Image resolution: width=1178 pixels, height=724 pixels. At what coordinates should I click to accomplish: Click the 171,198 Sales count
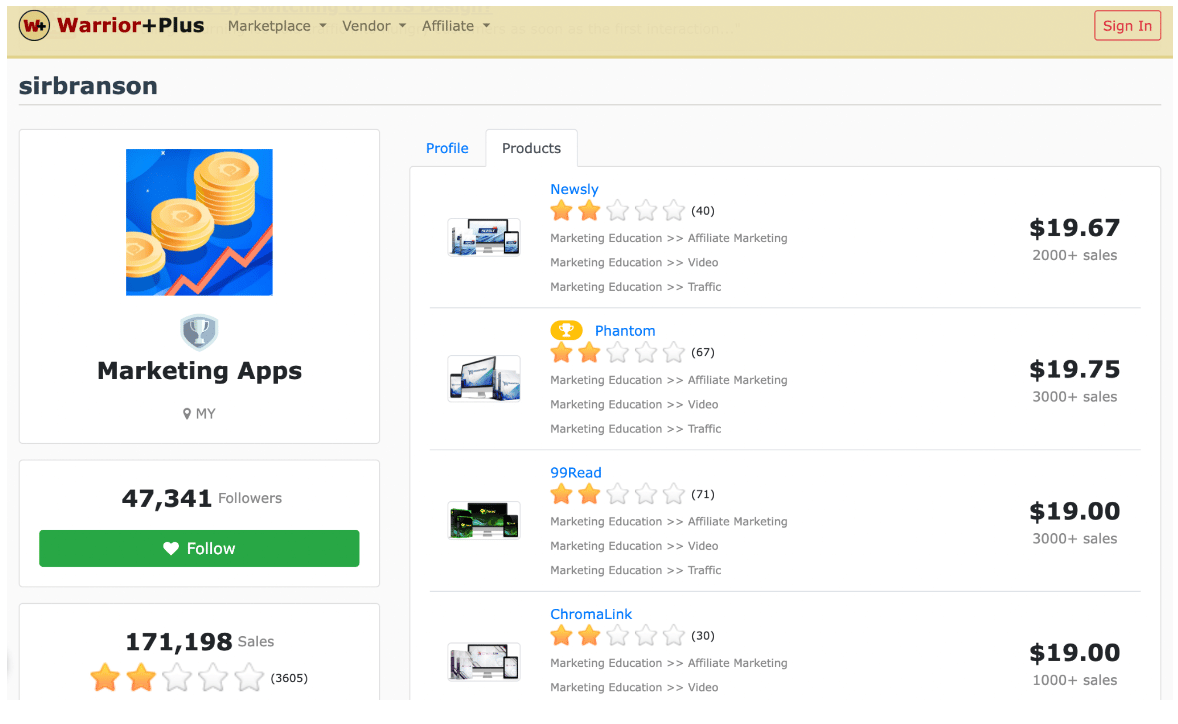(199, 642)
